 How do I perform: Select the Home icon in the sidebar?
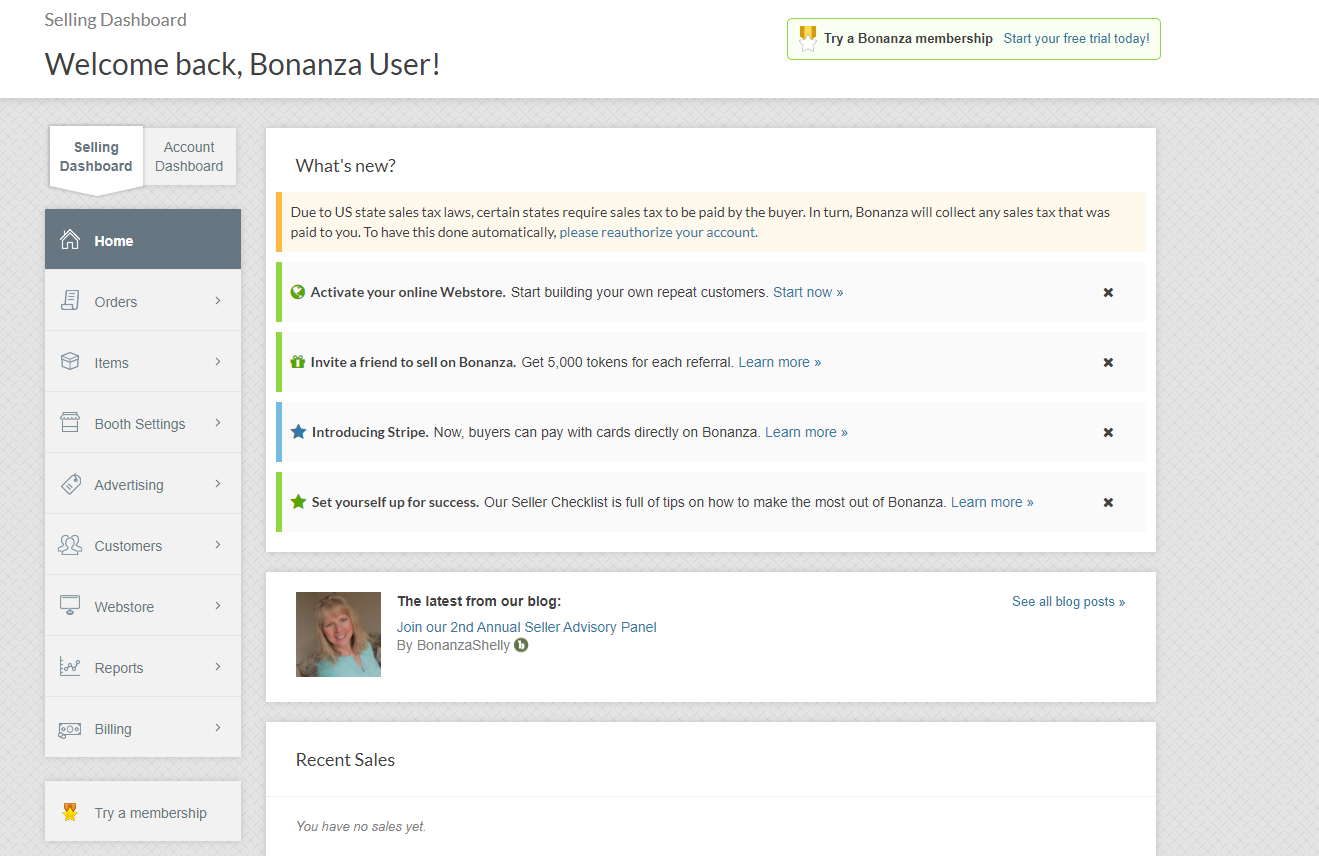click(70, 240)
